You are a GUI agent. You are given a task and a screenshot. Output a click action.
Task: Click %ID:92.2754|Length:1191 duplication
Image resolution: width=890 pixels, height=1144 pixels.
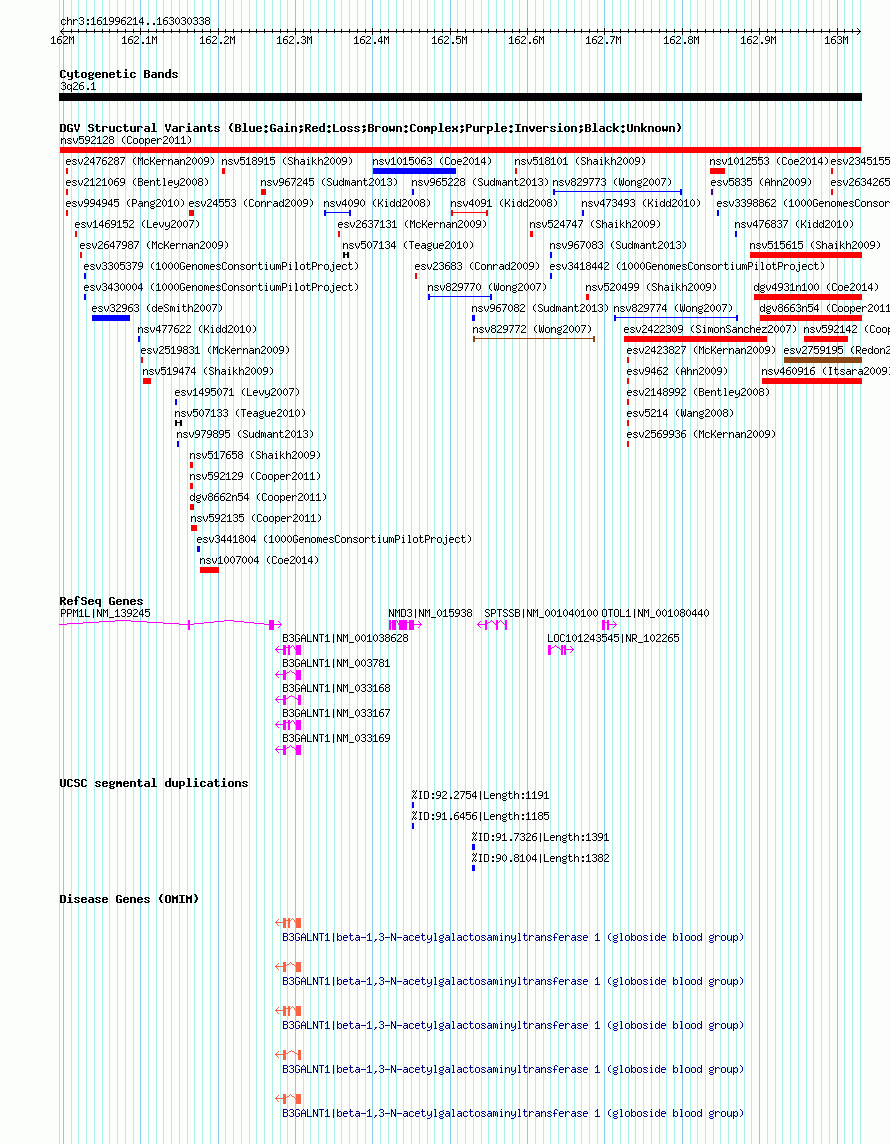click(480, 795)
